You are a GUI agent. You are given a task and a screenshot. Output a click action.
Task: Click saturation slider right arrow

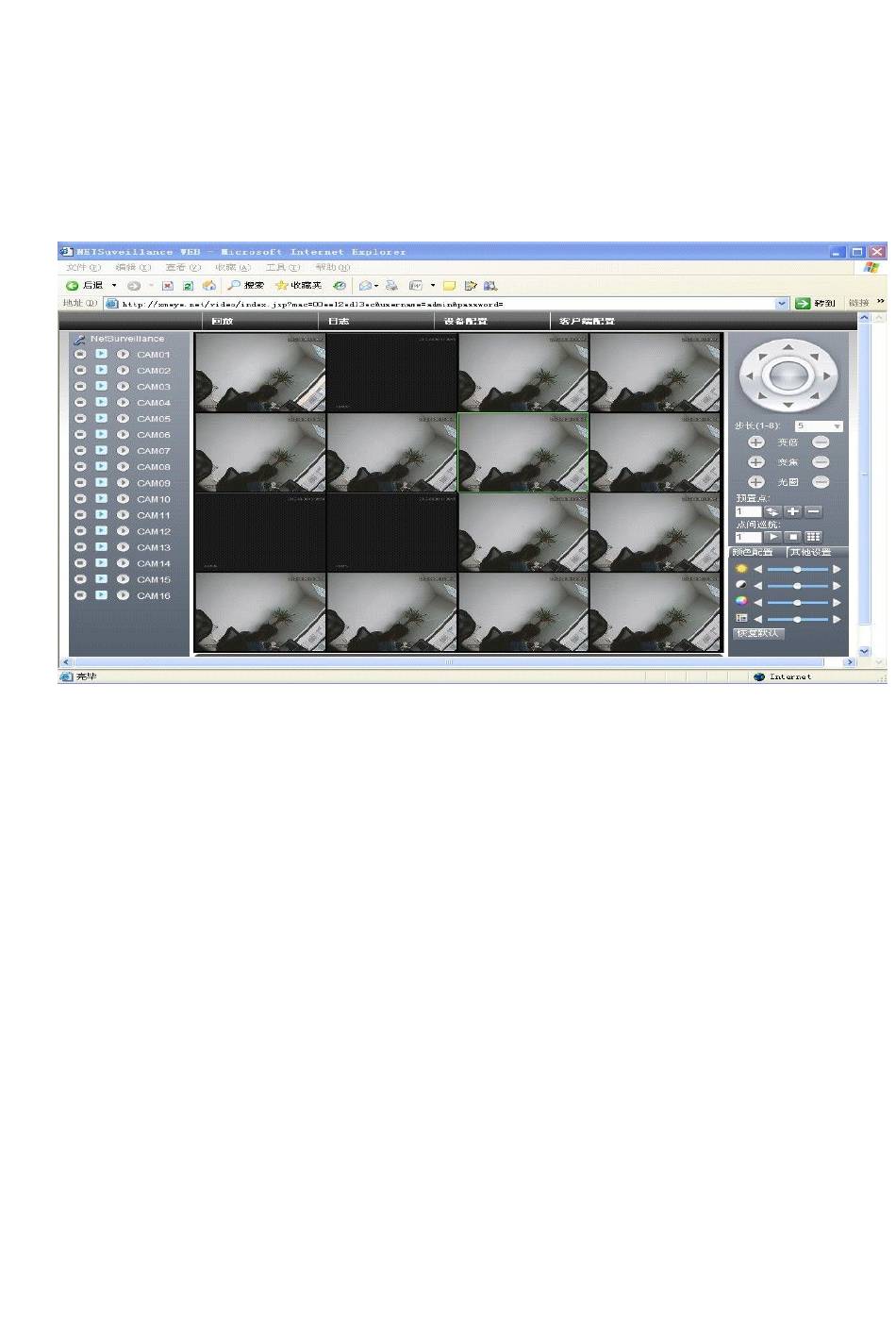click(x=837, y=602)
